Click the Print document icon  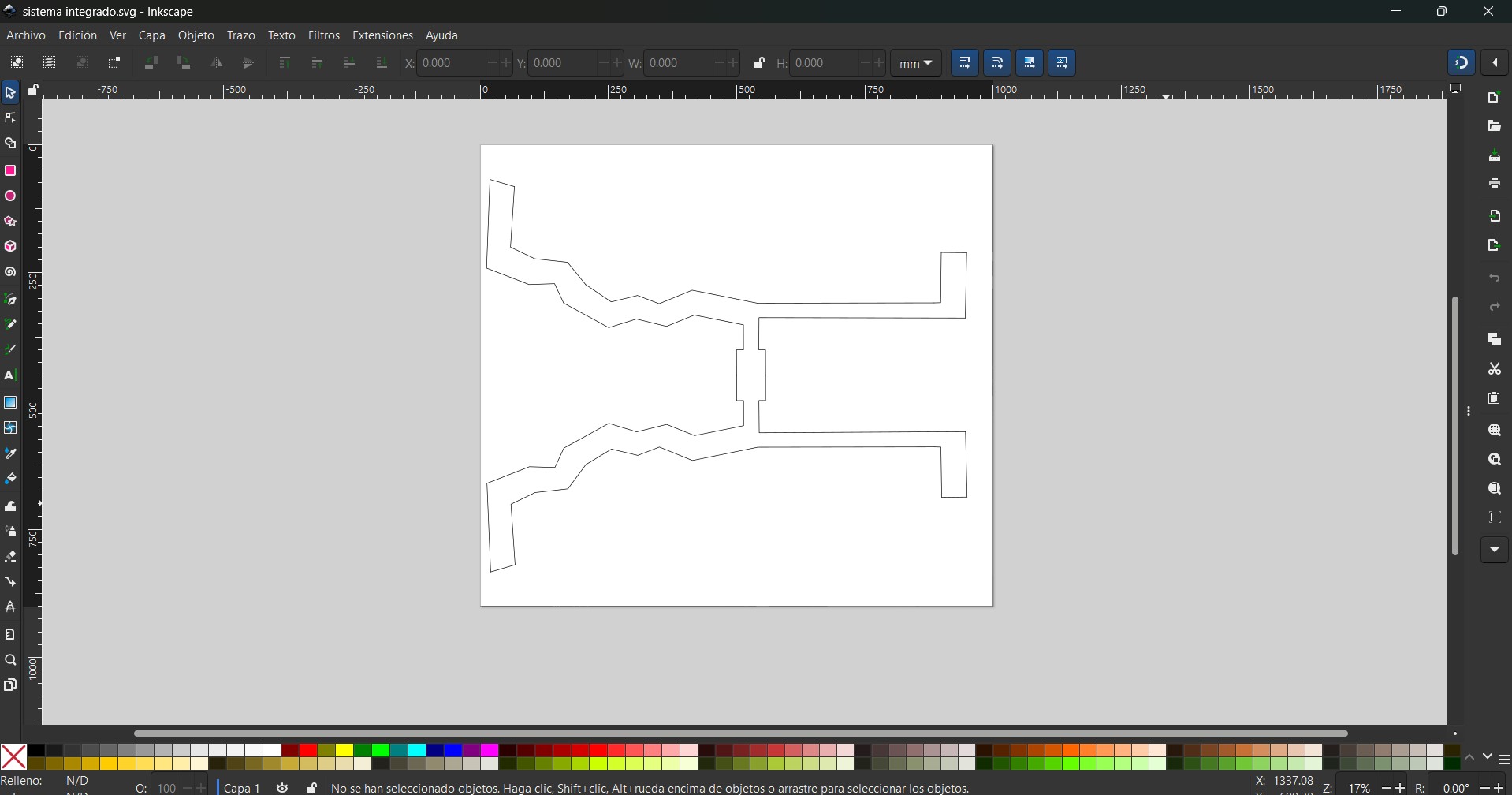pyautogui.click(x=1495, y=184)
